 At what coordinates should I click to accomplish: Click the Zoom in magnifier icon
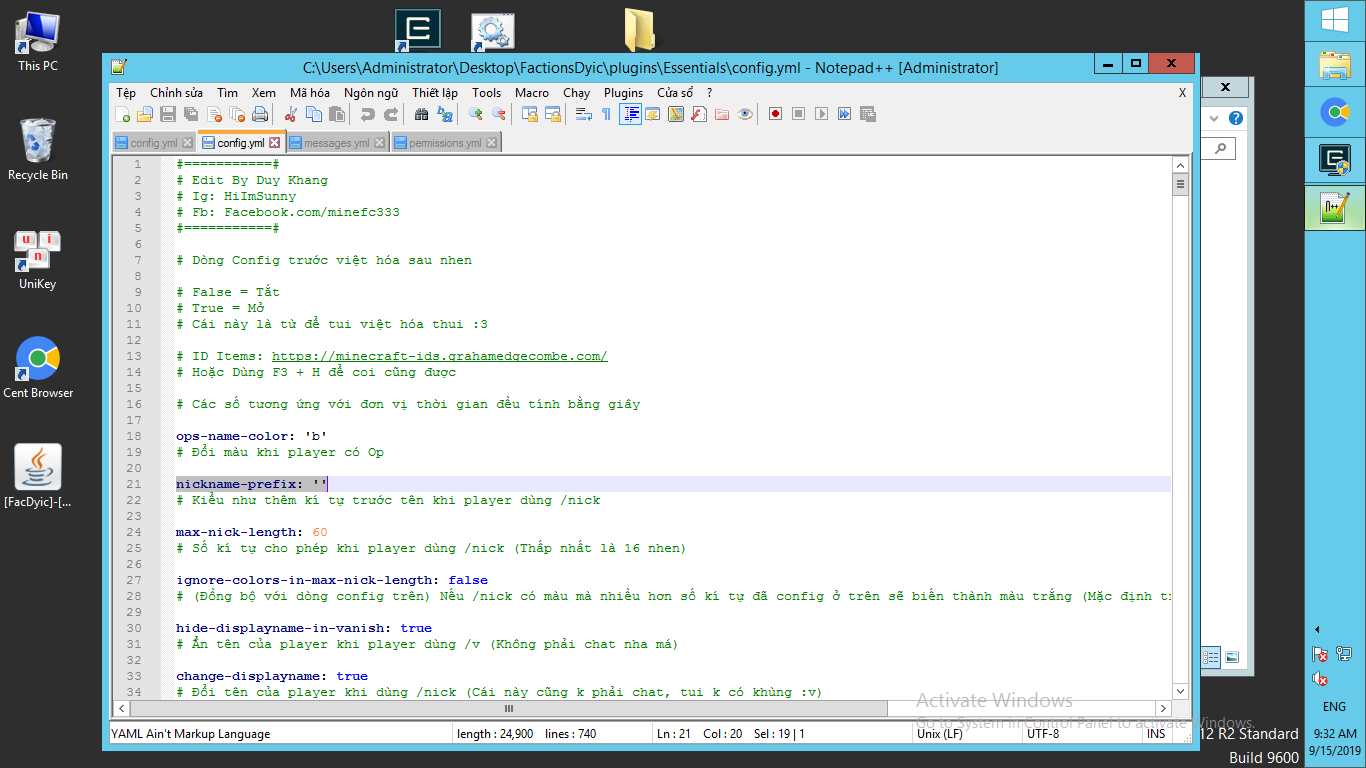(x=476, y=114)
